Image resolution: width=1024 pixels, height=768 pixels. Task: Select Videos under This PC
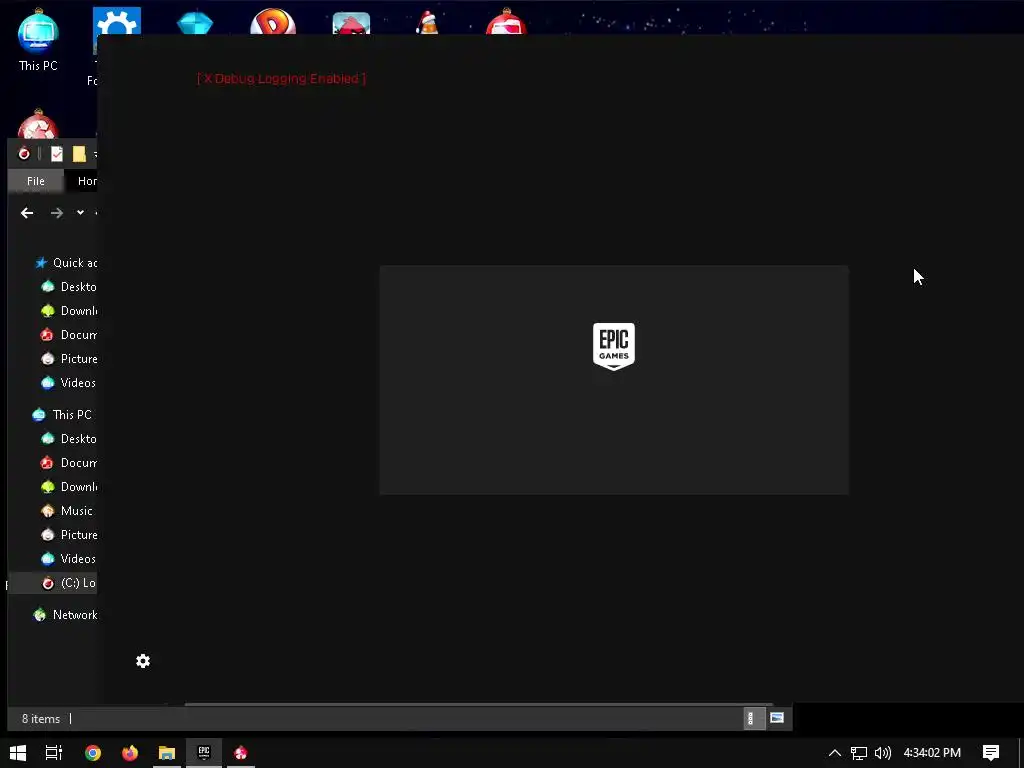[69, 558]
